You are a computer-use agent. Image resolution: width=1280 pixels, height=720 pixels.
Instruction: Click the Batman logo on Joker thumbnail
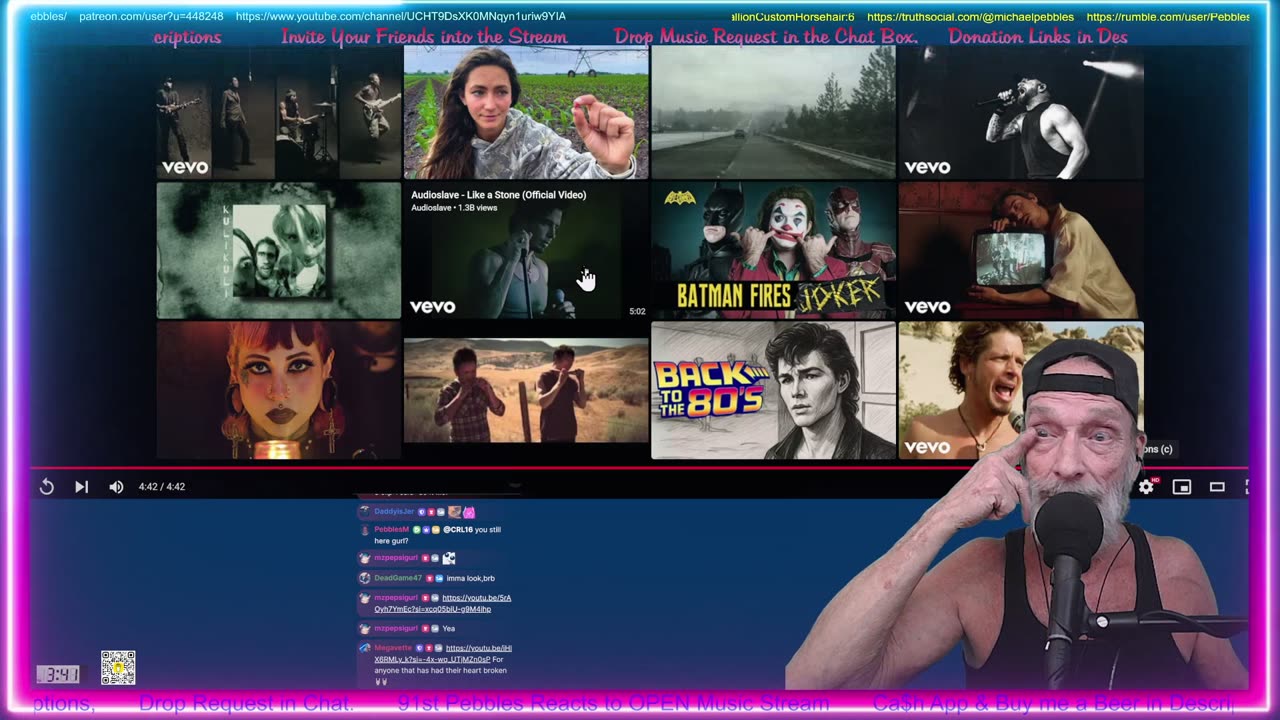point(680,198)
